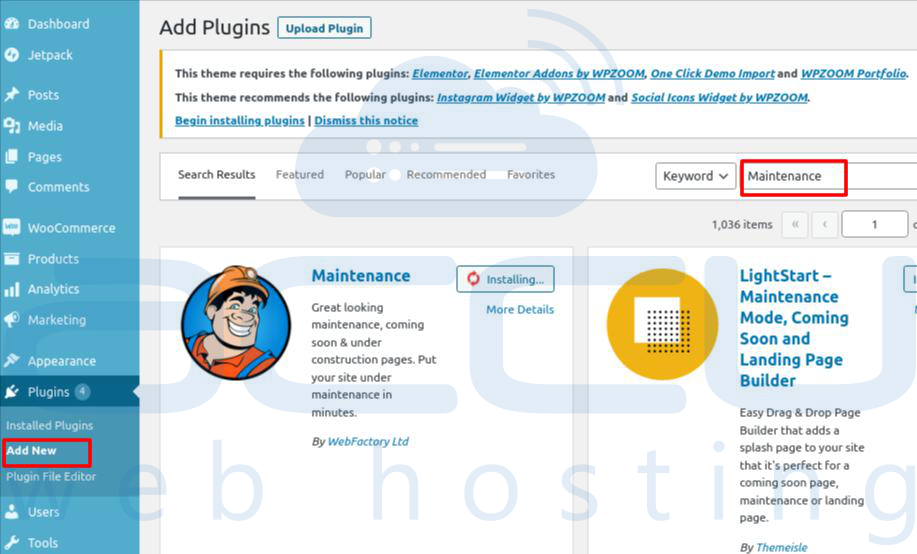This screenshot has height=554, width=917.
Task: Select Add New under Plugins
Action: (x=31, y=450)
